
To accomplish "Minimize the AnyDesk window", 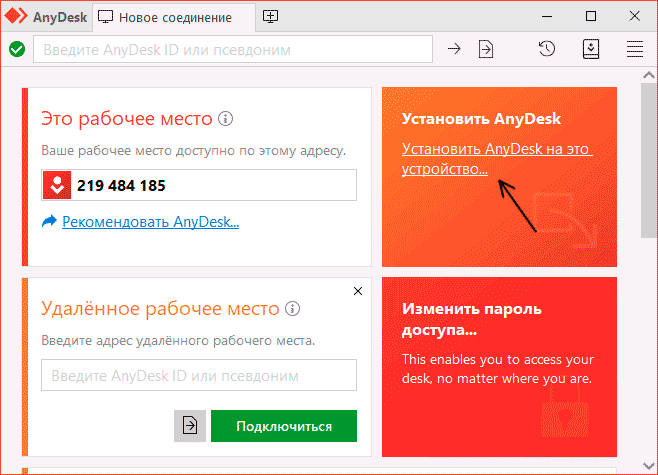I will [x=547, y=16].
